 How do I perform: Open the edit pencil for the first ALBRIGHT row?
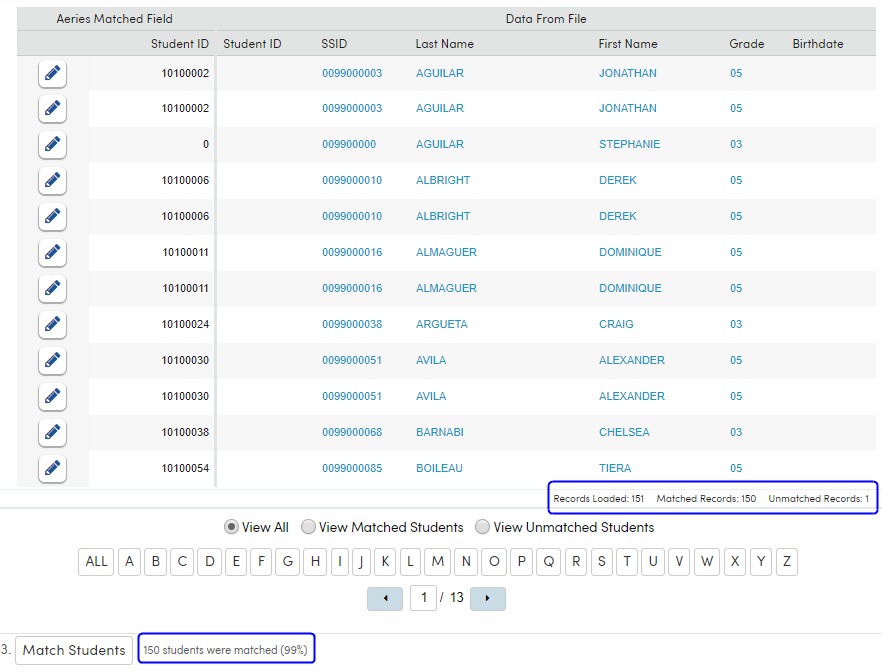[52, 181]
